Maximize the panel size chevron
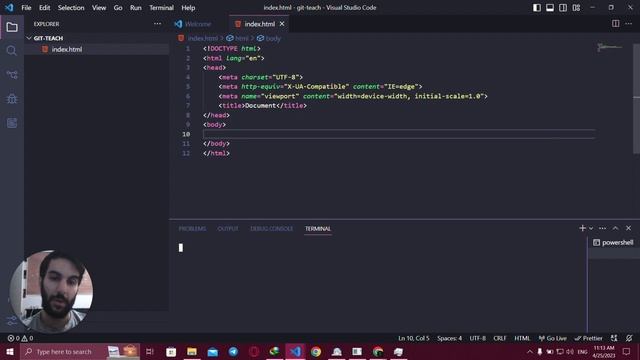Viewport: 640px width, 360px height. pyautogui.click(x=616, y=228)
